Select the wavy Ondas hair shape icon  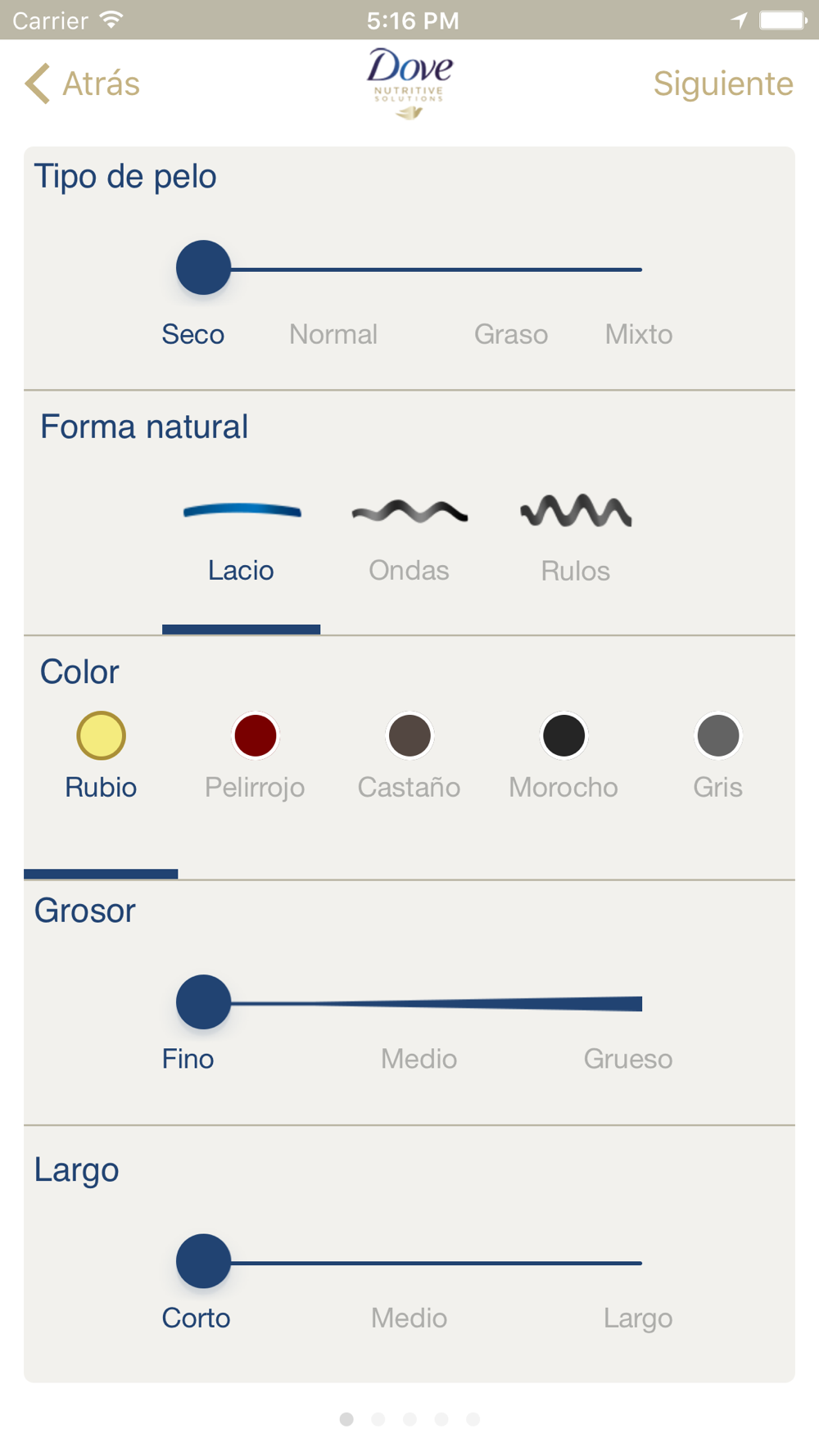tap(409, 512)
